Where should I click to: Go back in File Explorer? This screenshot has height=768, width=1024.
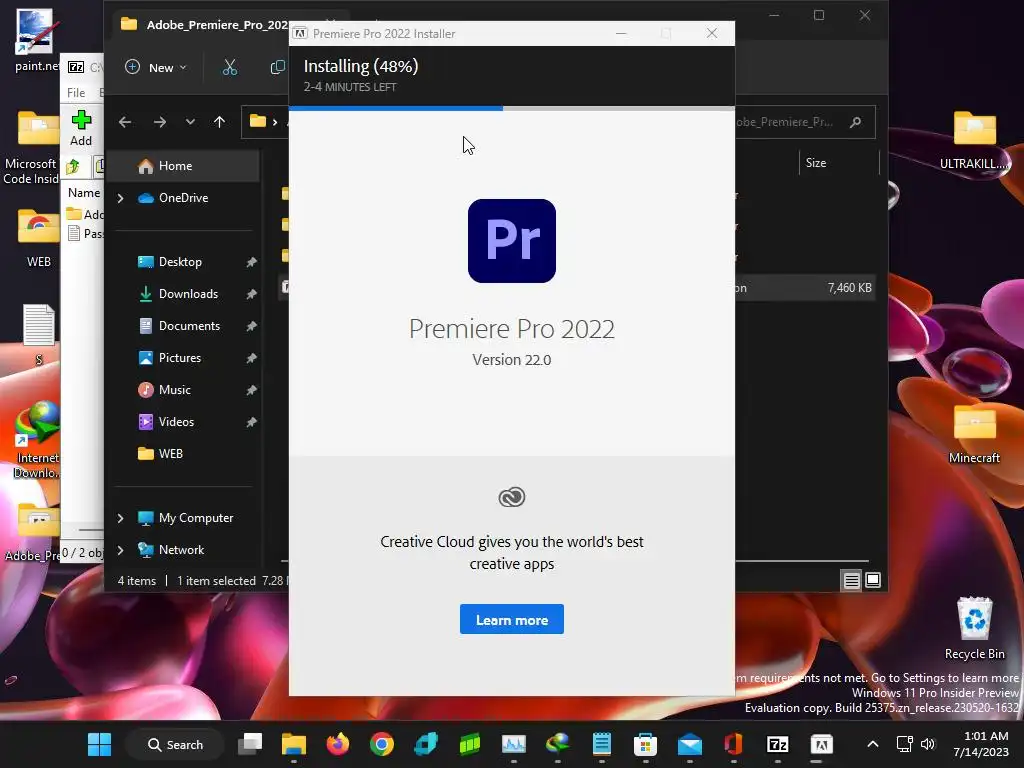(125, 121)
